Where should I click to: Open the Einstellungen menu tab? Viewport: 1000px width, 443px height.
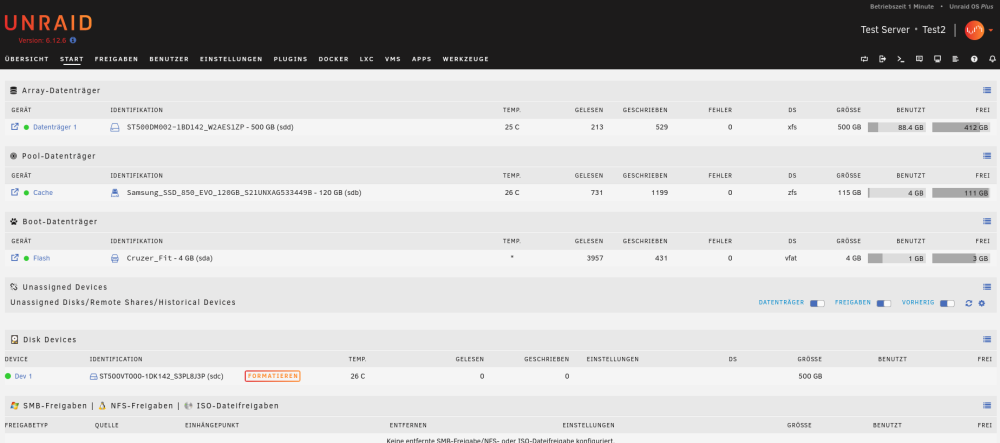pos(231,59)
